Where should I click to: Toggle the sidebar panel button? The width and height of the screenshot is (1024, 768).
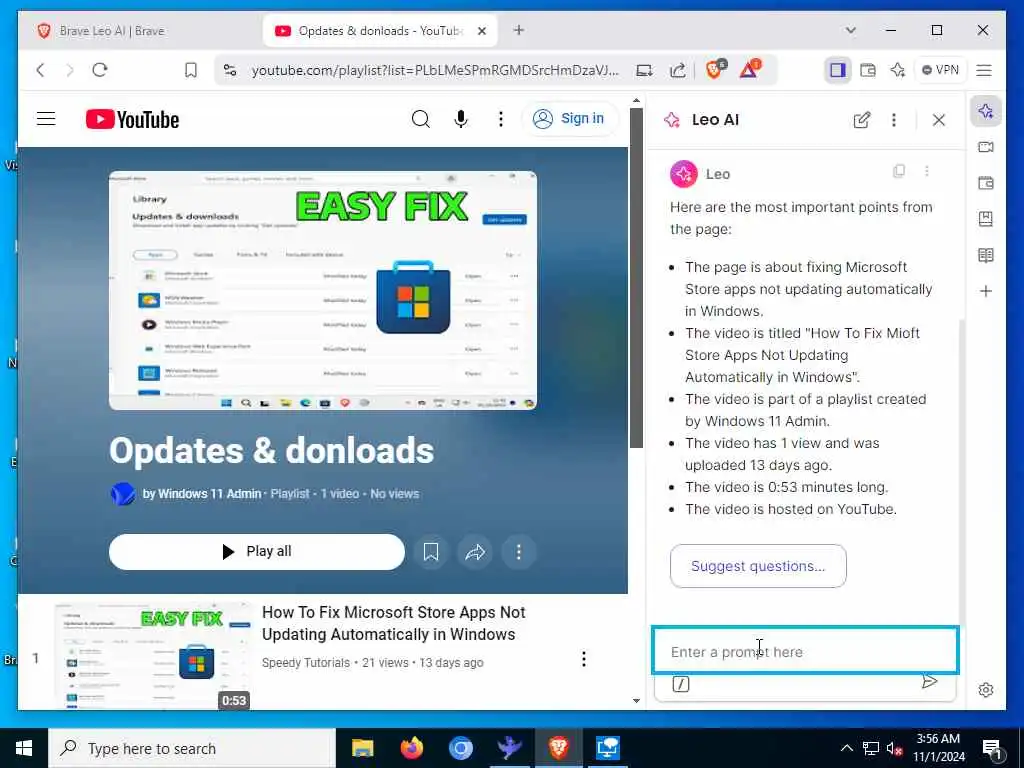tap(837, 70)
